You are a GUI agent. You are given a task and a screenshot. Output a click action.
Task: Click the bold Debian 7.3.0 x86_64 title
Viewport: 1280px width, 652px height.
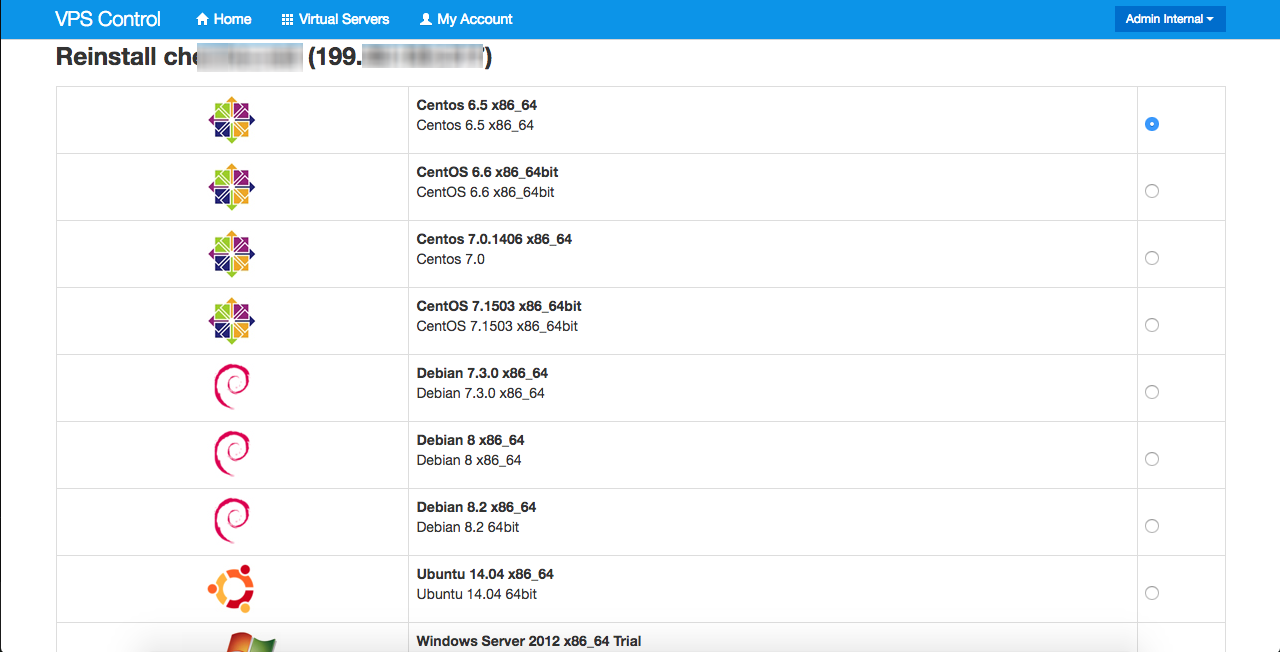coord(482,373)
